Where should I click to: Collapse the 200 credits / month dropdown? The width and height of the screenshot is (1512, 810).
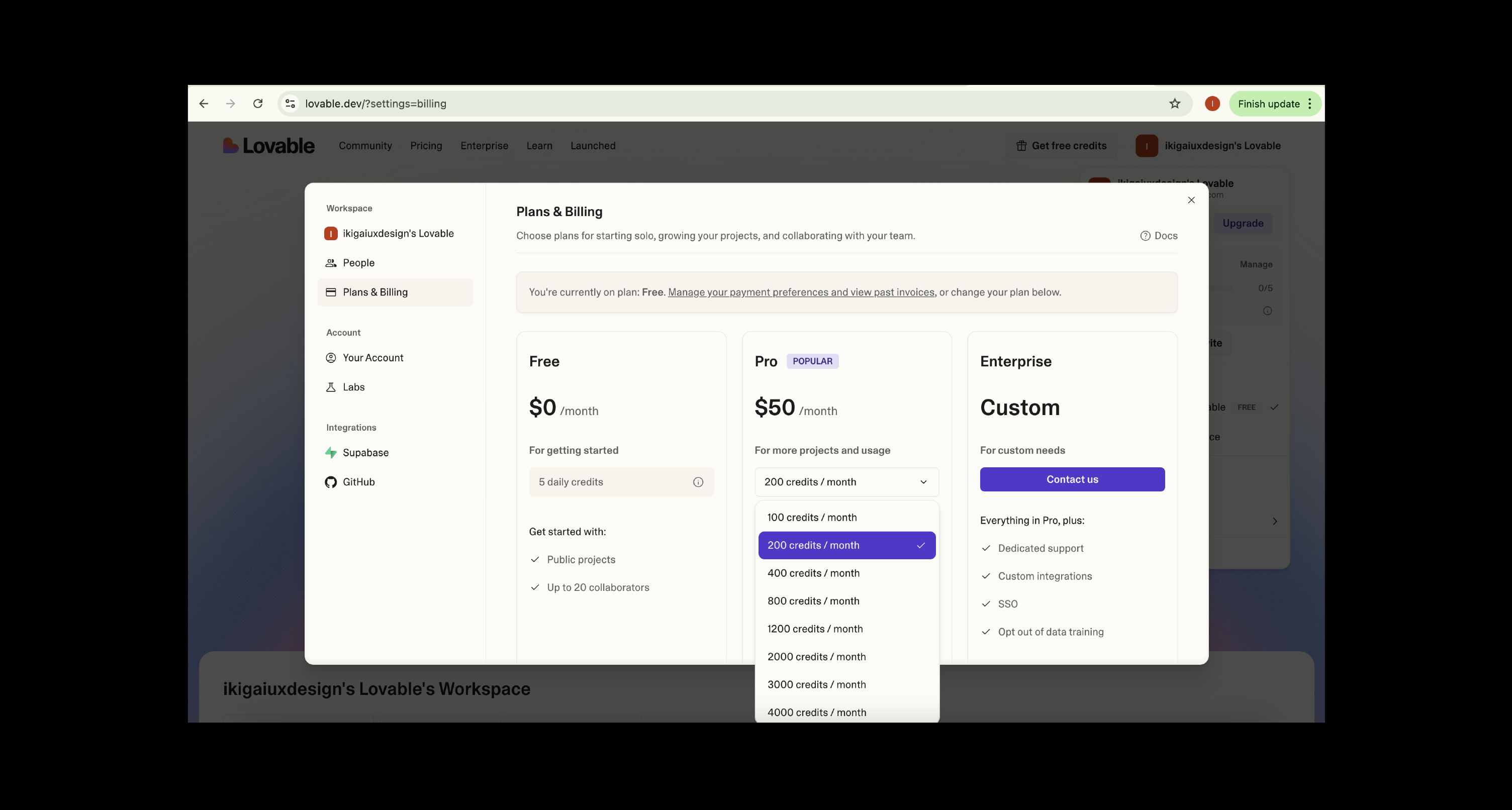(846, 482)
